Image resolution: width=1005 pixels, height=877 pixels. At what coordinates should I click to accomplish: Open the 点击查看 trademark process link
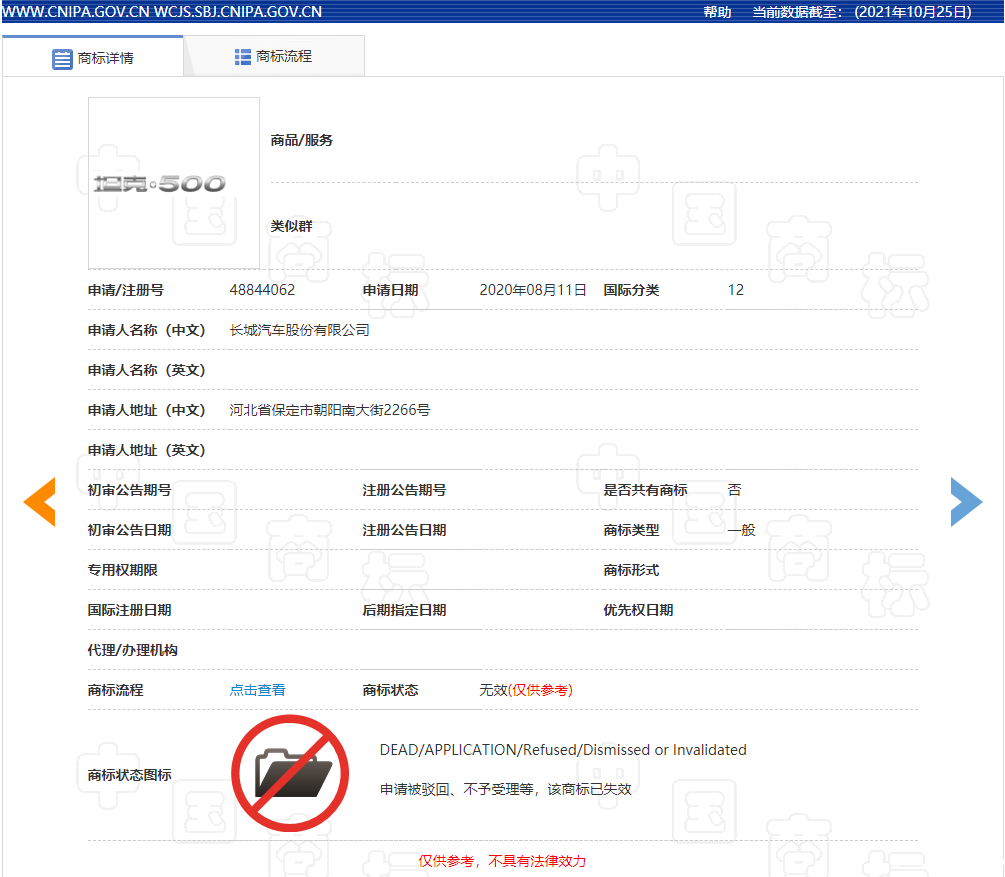tap(257, 690)
